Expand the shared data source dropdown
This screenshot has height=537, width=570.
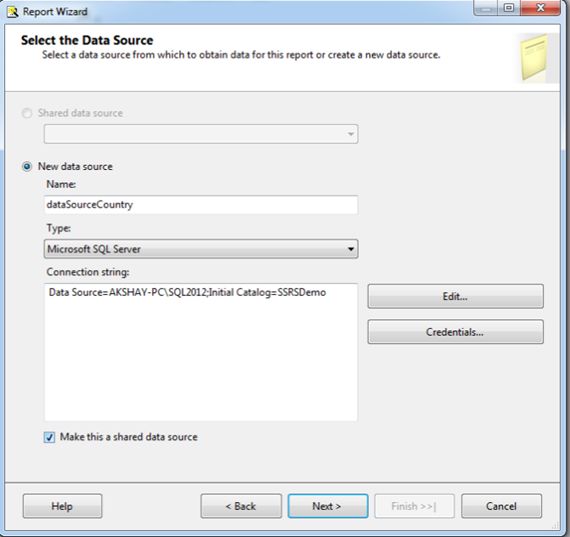pos(201,134)
